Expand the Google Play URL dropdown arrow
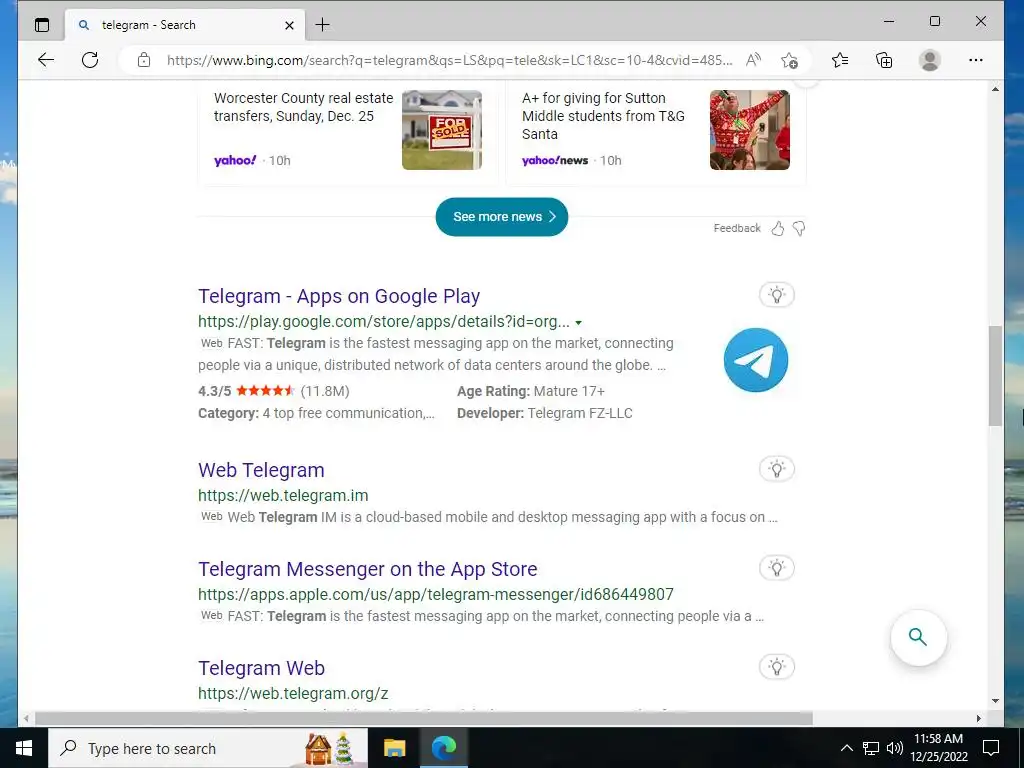 [x=579, y=323]
